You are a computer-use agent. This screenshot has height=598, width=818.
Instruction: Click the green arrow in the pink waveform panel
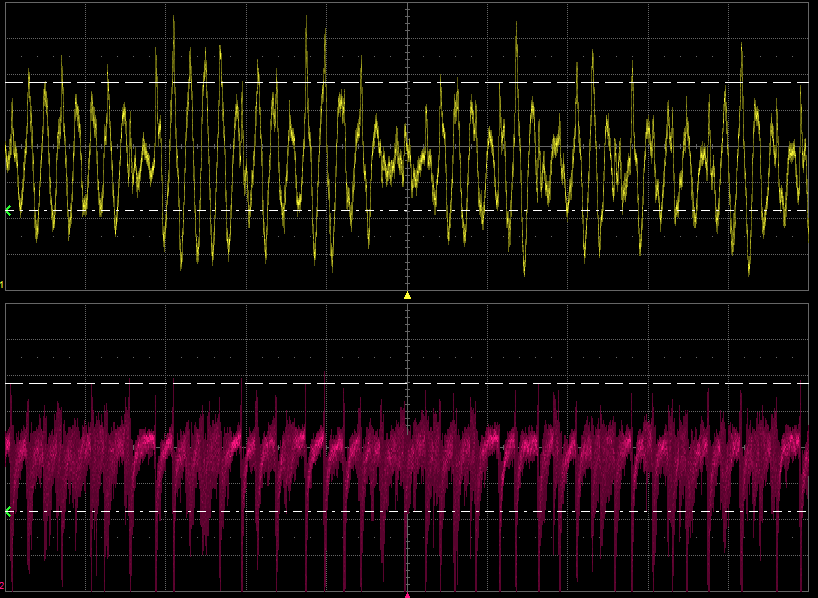(x=9, y=512)
